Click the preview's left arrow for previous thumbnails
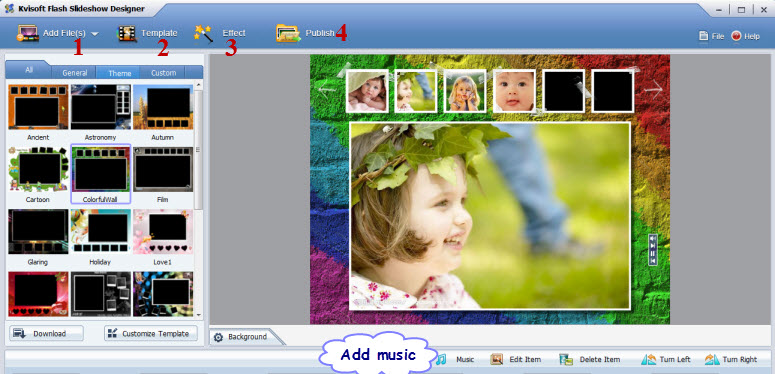775x374 pixels. 327,90
